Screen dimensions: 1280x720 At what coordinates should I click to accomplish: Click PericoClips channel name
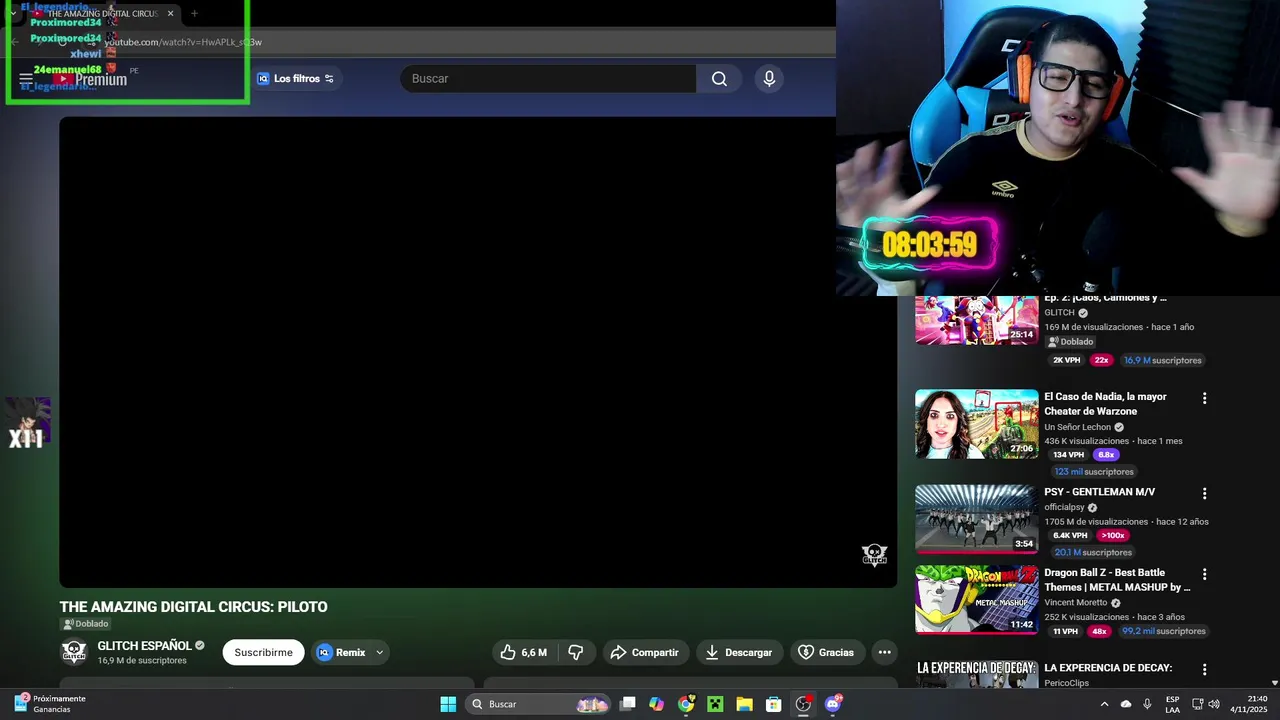point(1066,683)
